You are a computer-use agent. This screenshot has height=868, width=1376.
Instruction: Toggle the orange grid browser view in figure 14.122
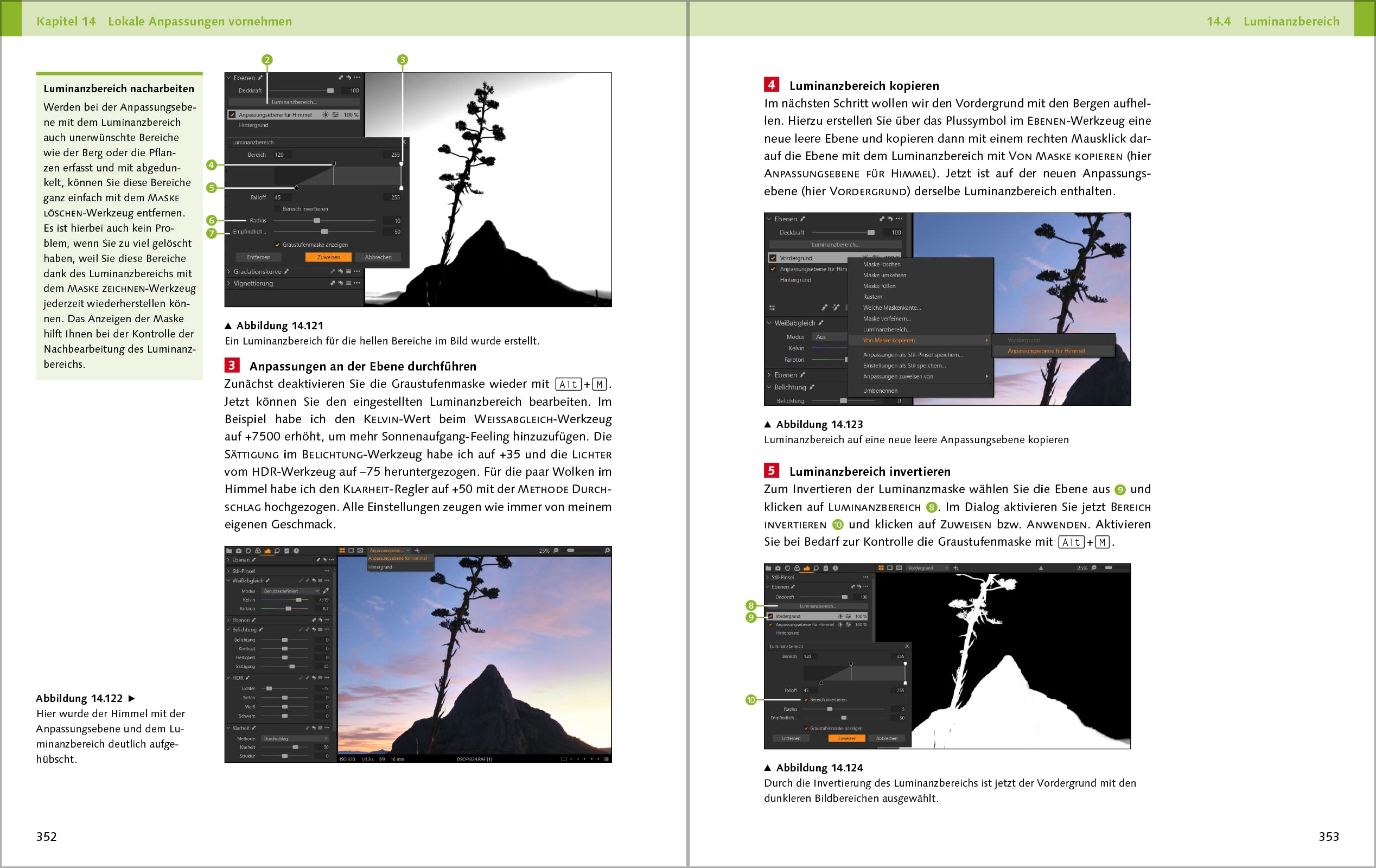(342, 551)
